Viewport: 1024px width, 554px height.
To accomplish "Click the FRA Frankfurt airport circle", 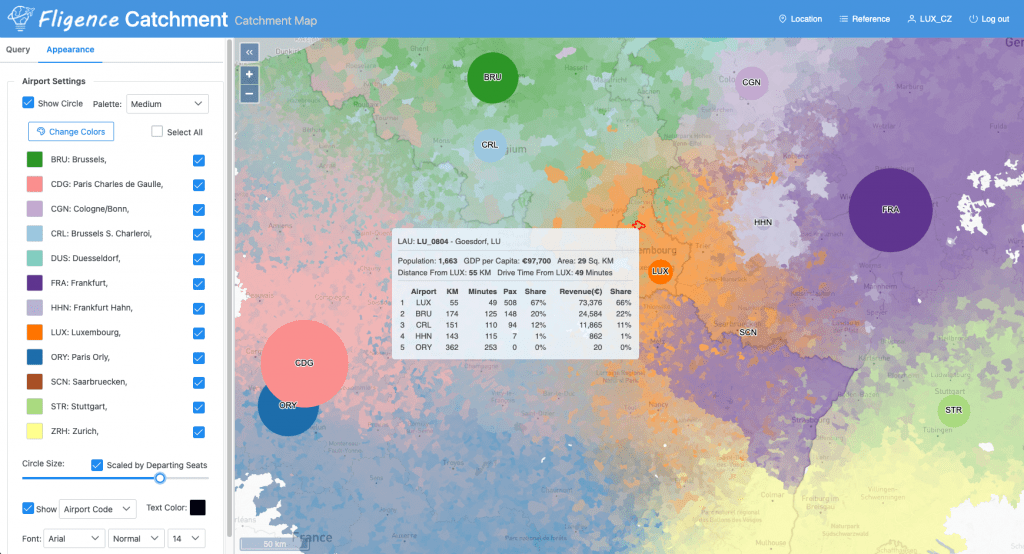I will tap(890, 210).
